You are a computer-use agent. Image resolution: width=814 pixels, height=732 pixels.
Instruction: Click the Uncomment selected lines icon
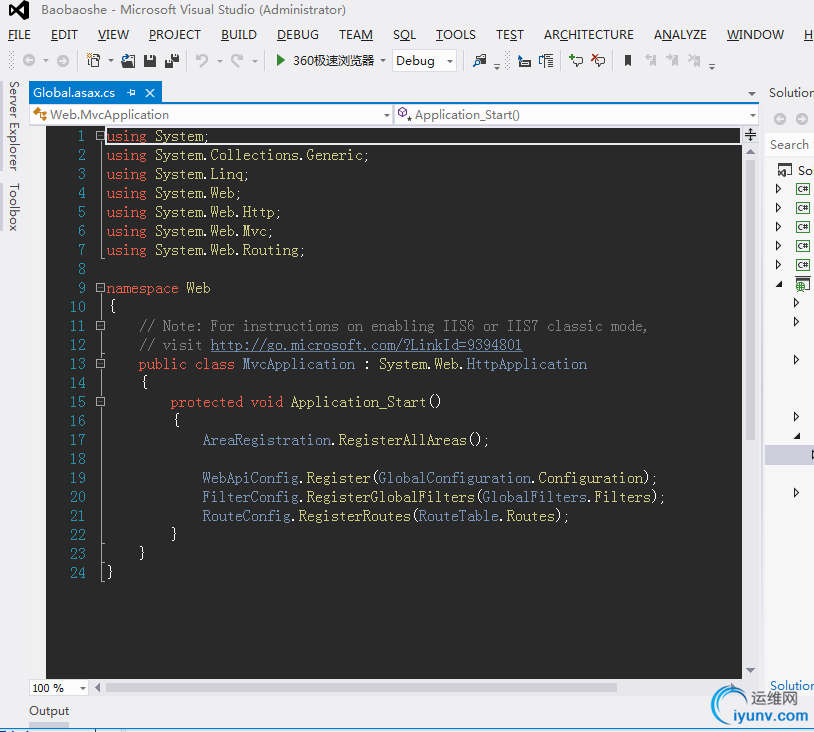(x=598, y=61)
